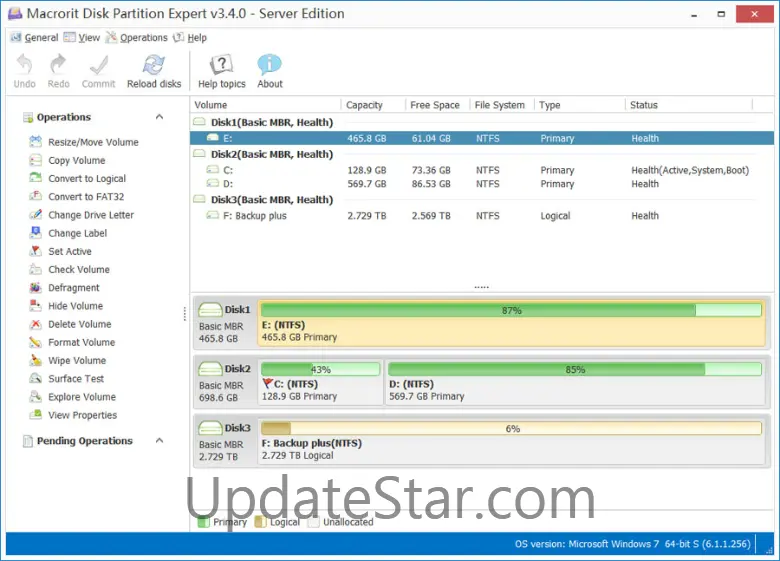The height and width of the screenshot is (561, 780).
Task: Click the Format Volume icon
Action: pos(35,342)
